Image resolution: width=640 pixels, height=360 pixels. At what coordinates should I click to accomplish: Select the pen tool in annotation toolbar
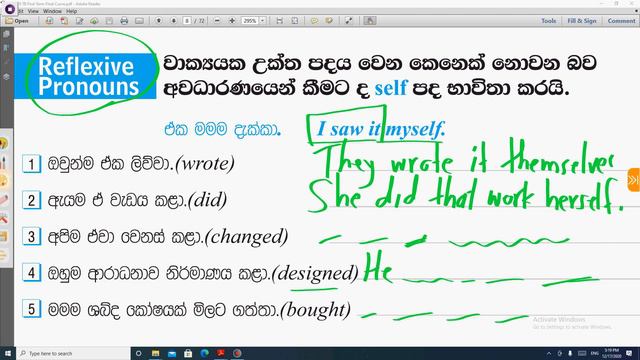[x=4, y=162]
